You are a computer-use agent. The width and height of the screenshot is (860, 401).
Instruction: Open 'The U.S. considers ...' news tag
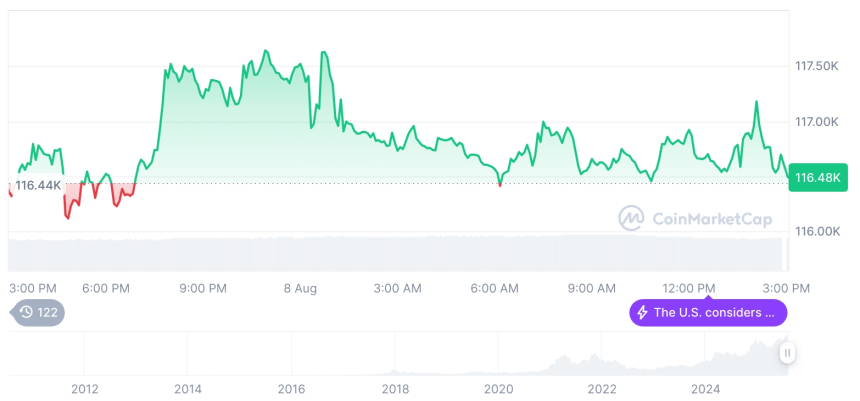click(x=707, y=312)
